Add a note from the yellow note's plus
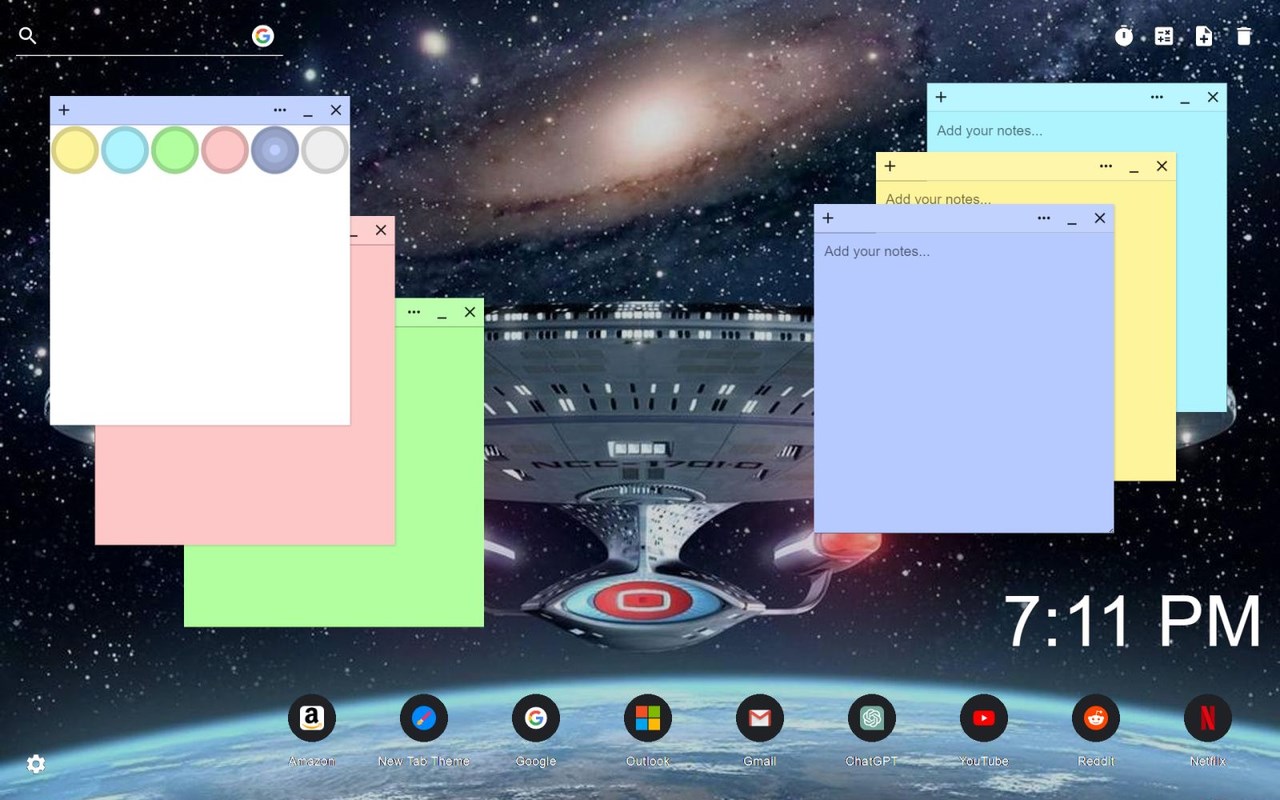This screenshot has height=800, width=1280. pyautogui.click(x=890, y=166)
